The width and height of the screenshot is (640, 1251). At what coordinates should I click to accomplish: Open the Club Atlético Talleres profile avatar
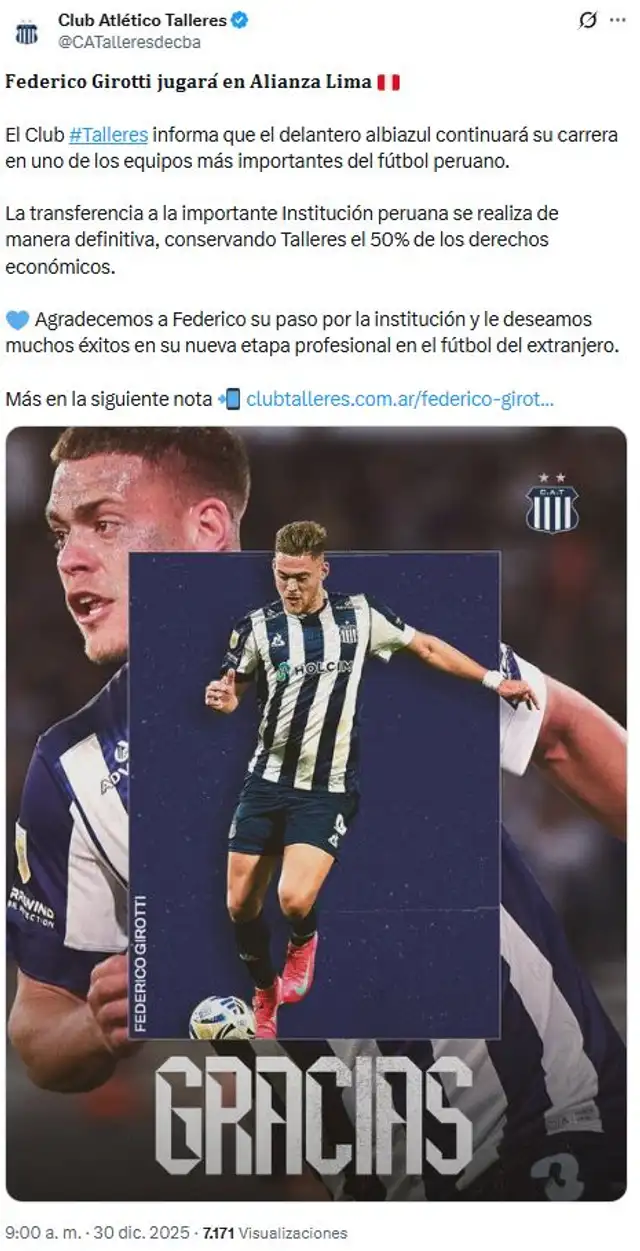click(x=26, y=31)
